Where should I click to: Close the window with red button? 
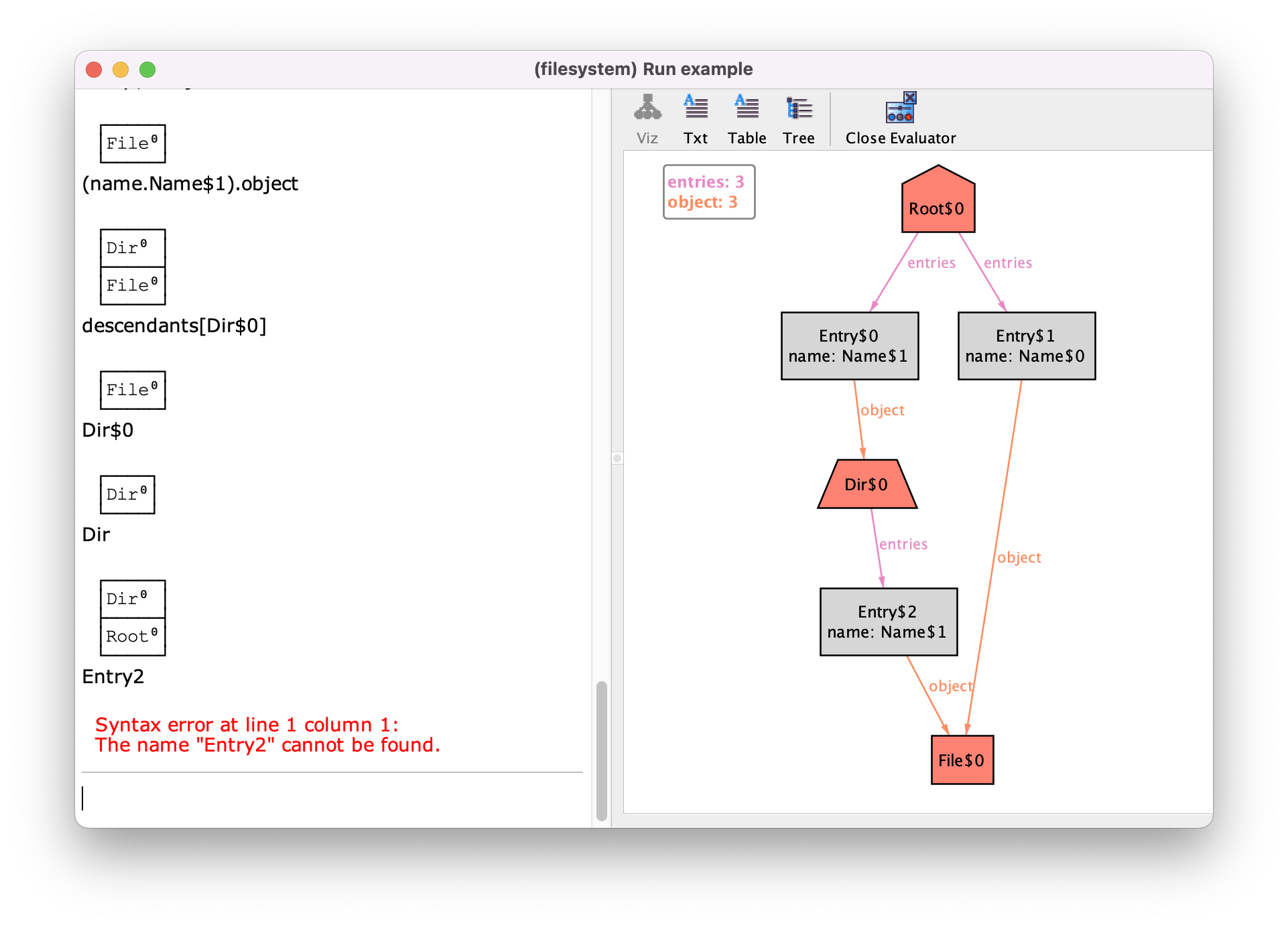(x=94, y=70)
